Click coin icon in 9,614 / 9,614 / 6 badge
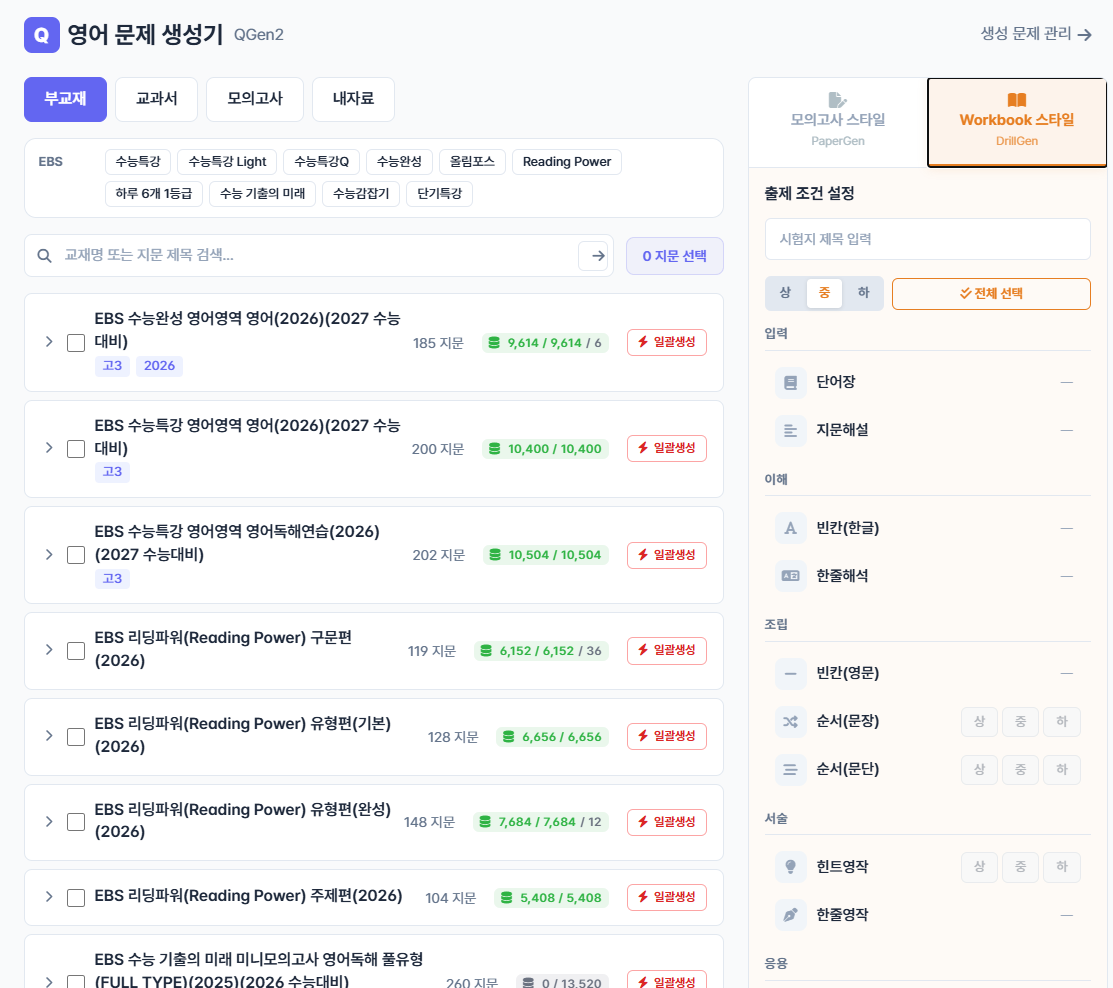 (x=494, y=343)
